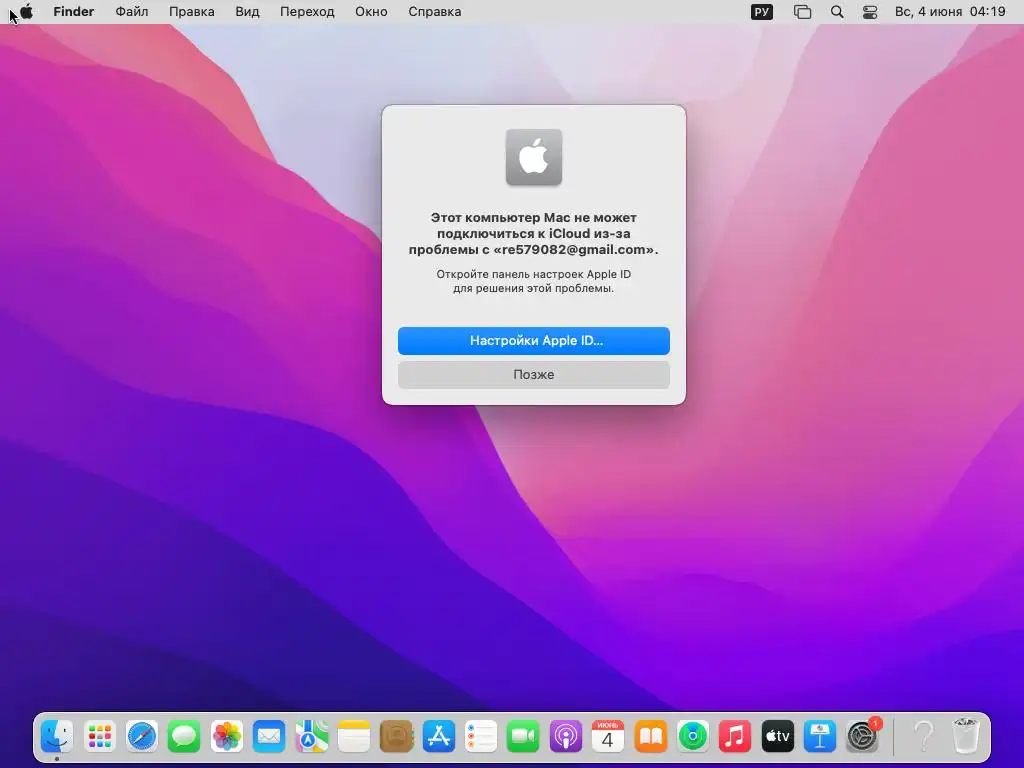
Task: Open the Apple menu
Action: click(27, 11)
